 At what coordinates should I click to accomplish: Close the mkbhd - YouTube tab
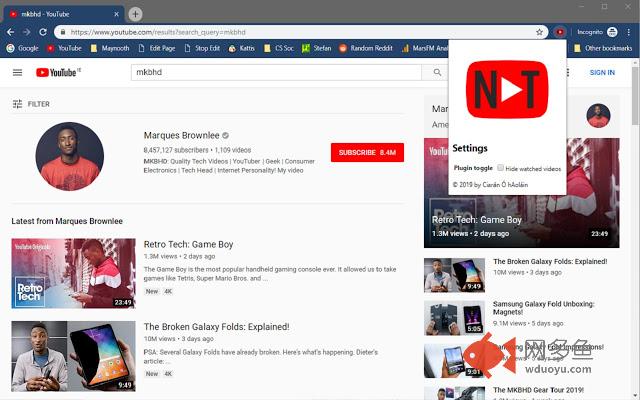(116, 14)
